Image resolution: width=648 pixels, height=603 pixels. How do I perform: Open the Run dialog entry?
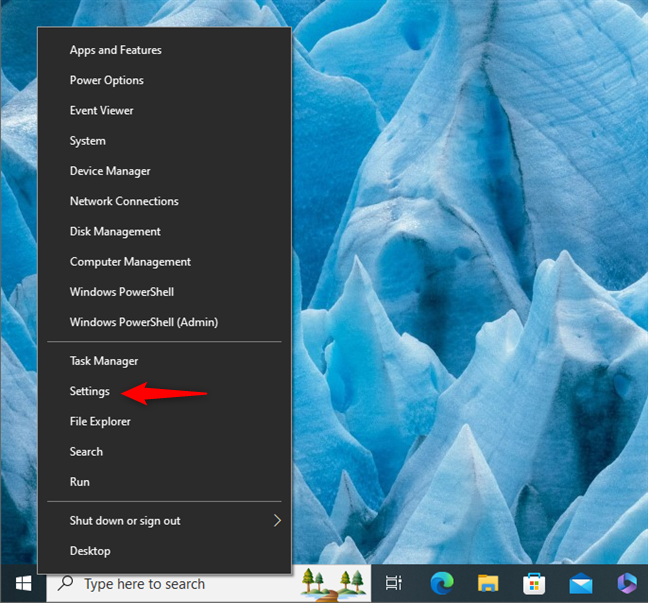pyautogui.click(x=164, y=481)
